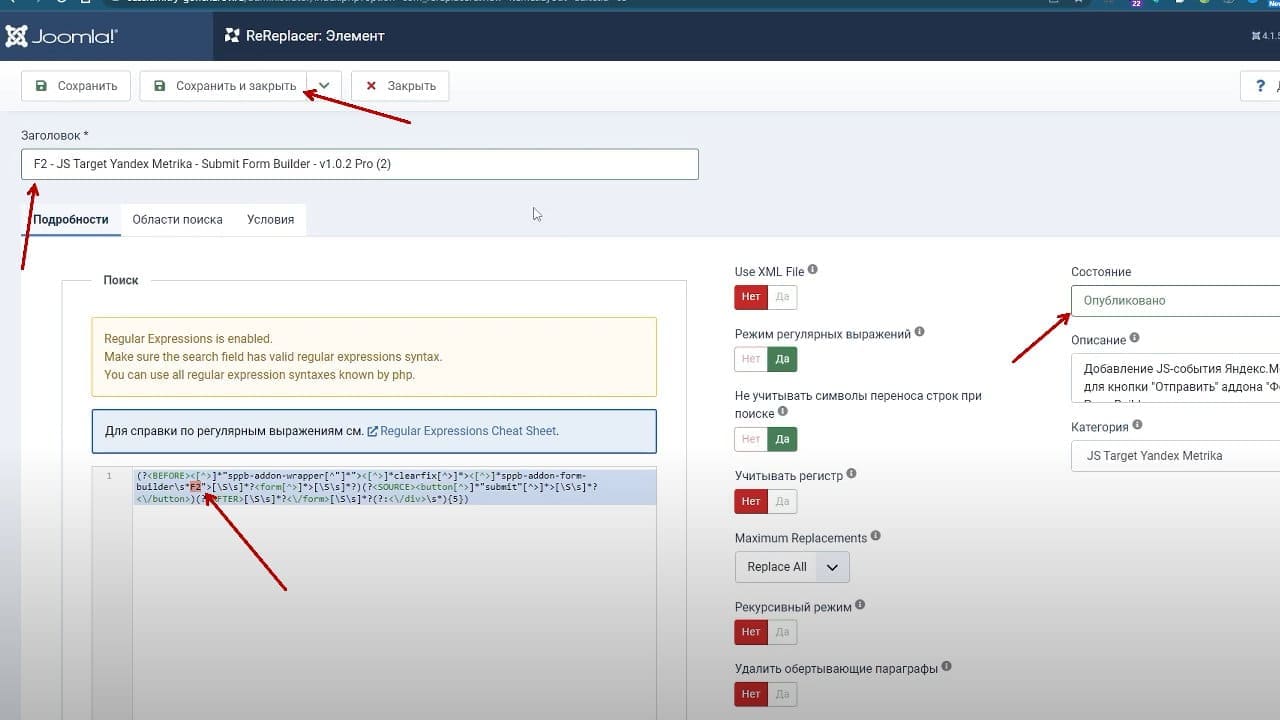Click info icon beside Use XML File

pos(813,270)
